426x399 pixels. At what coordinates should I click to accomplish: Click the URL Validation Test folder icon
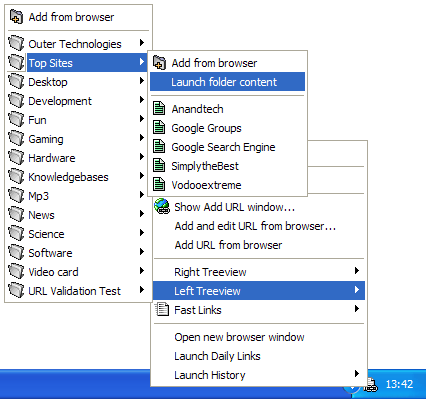coord(16,291)
